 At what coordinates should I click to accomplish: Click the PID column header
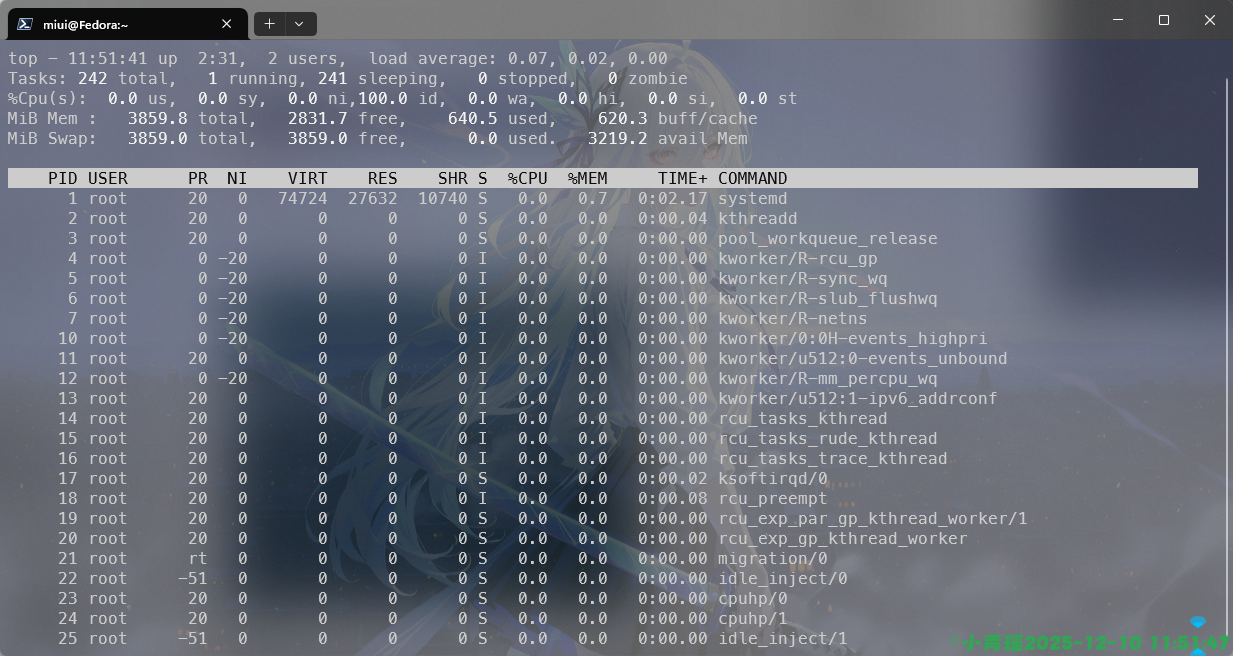click(62, 178)
